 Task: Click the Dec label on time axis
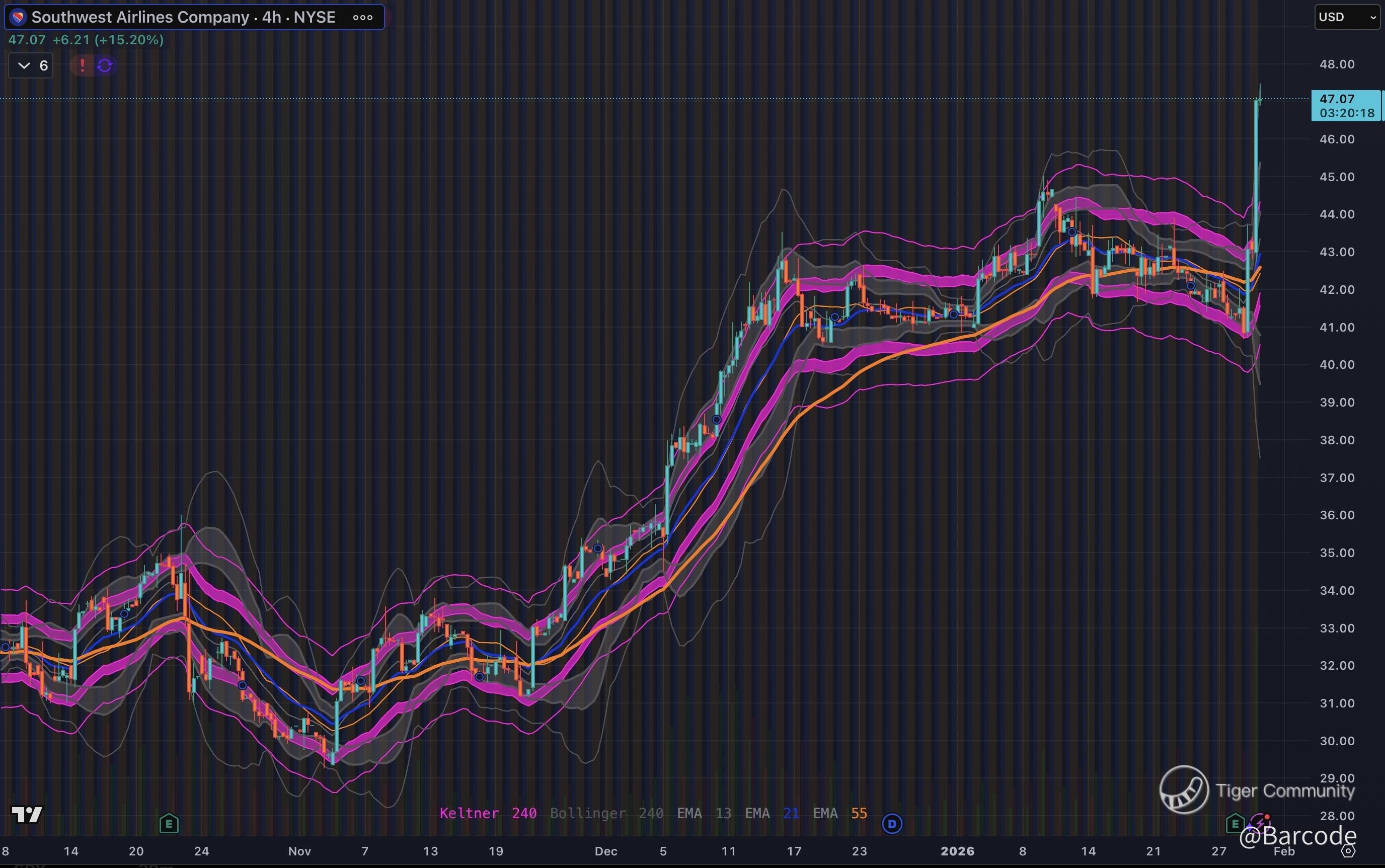coord(606,851)
